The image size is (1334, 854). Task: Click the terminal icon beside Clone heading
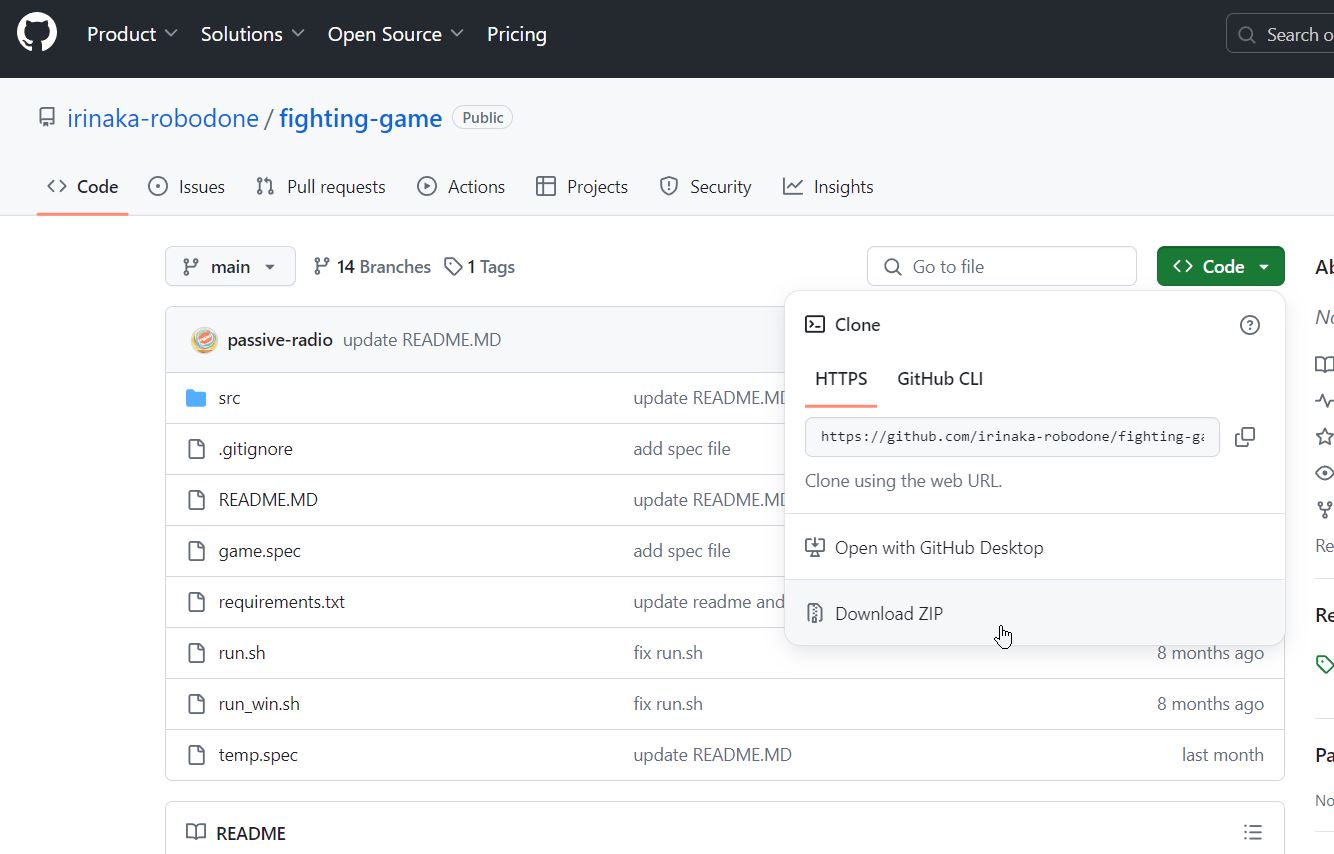(x=815, y=324)
